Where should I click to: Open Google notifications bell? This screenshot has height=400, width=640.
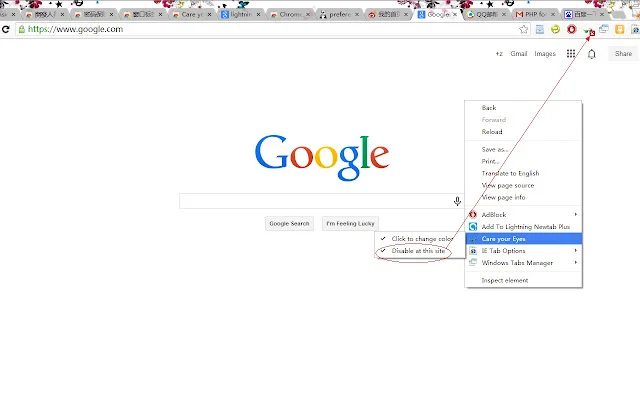pos(591,54)
